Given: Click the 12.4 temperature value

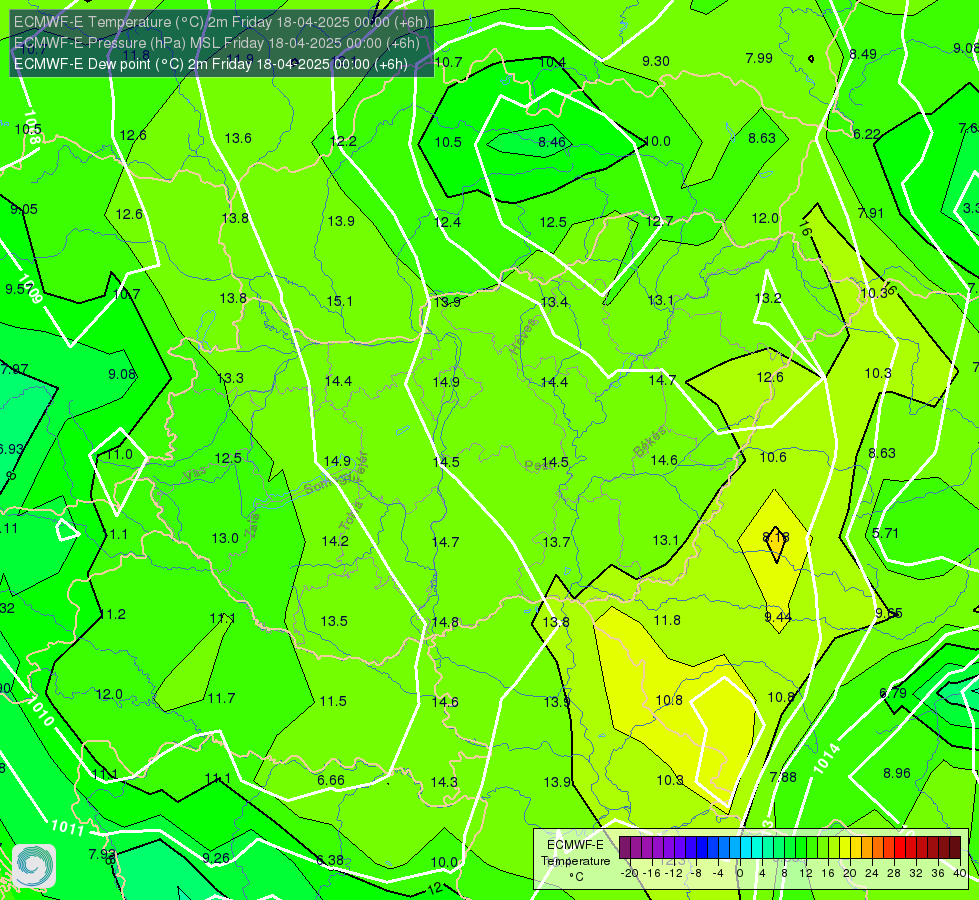Looking at the screenshot, I should 447,222.
